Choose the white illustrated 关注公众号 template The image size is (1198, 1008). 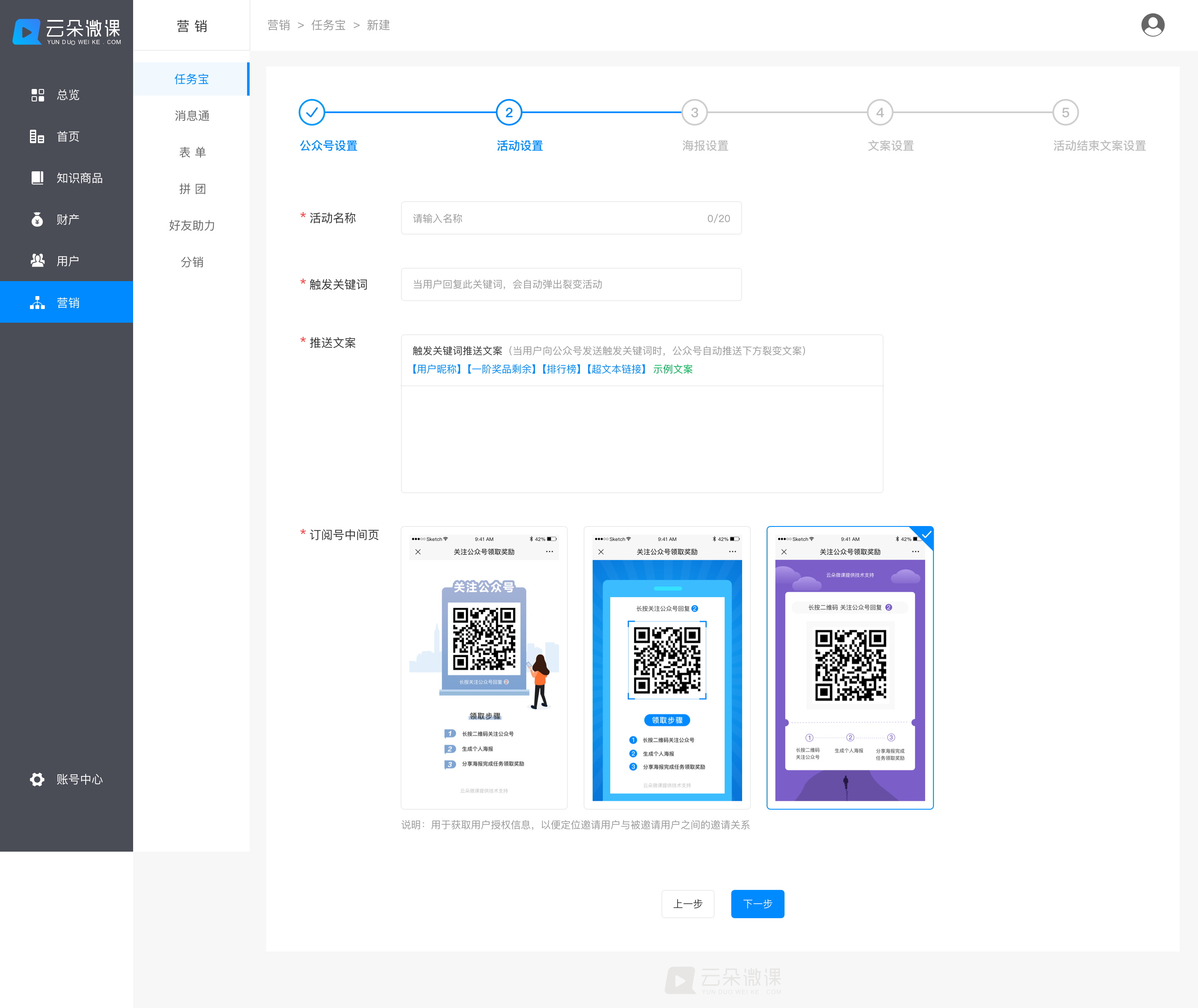(484, 667)
